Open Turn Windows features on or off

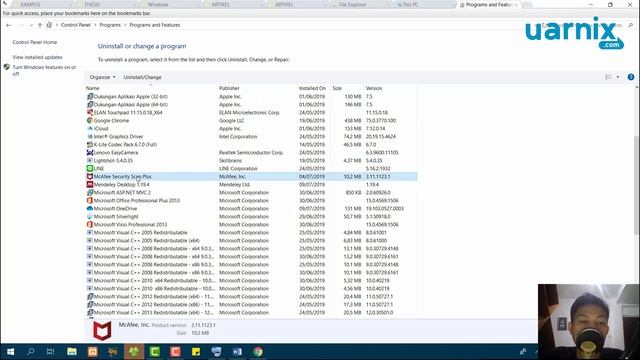[44, 70]
